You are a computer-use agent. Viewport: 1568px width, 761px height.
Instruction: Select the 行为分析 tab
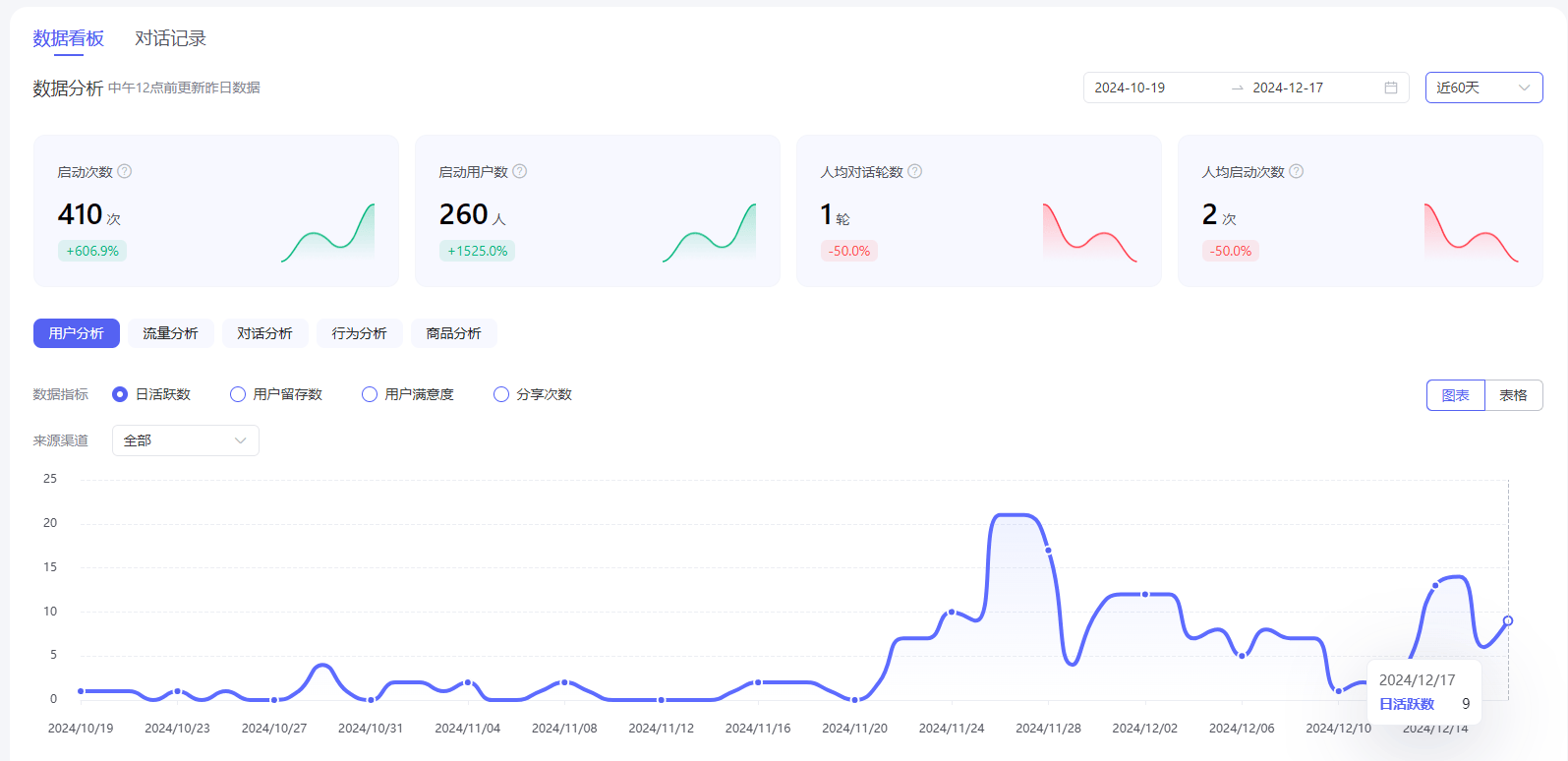tap(360, 333)
